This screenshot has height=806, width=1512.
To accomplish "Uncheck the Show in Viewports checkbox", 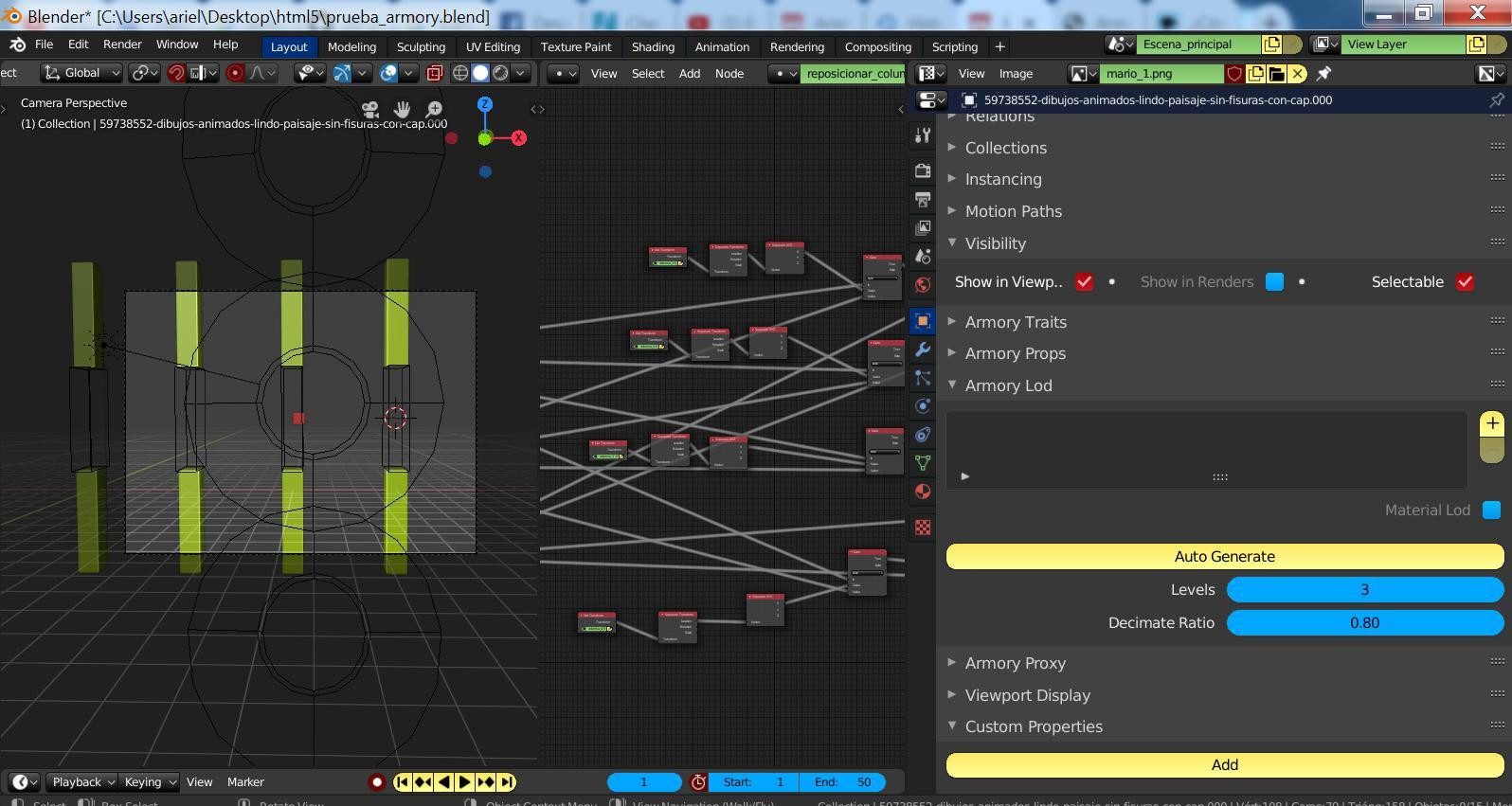I will tap(1085, 282).
